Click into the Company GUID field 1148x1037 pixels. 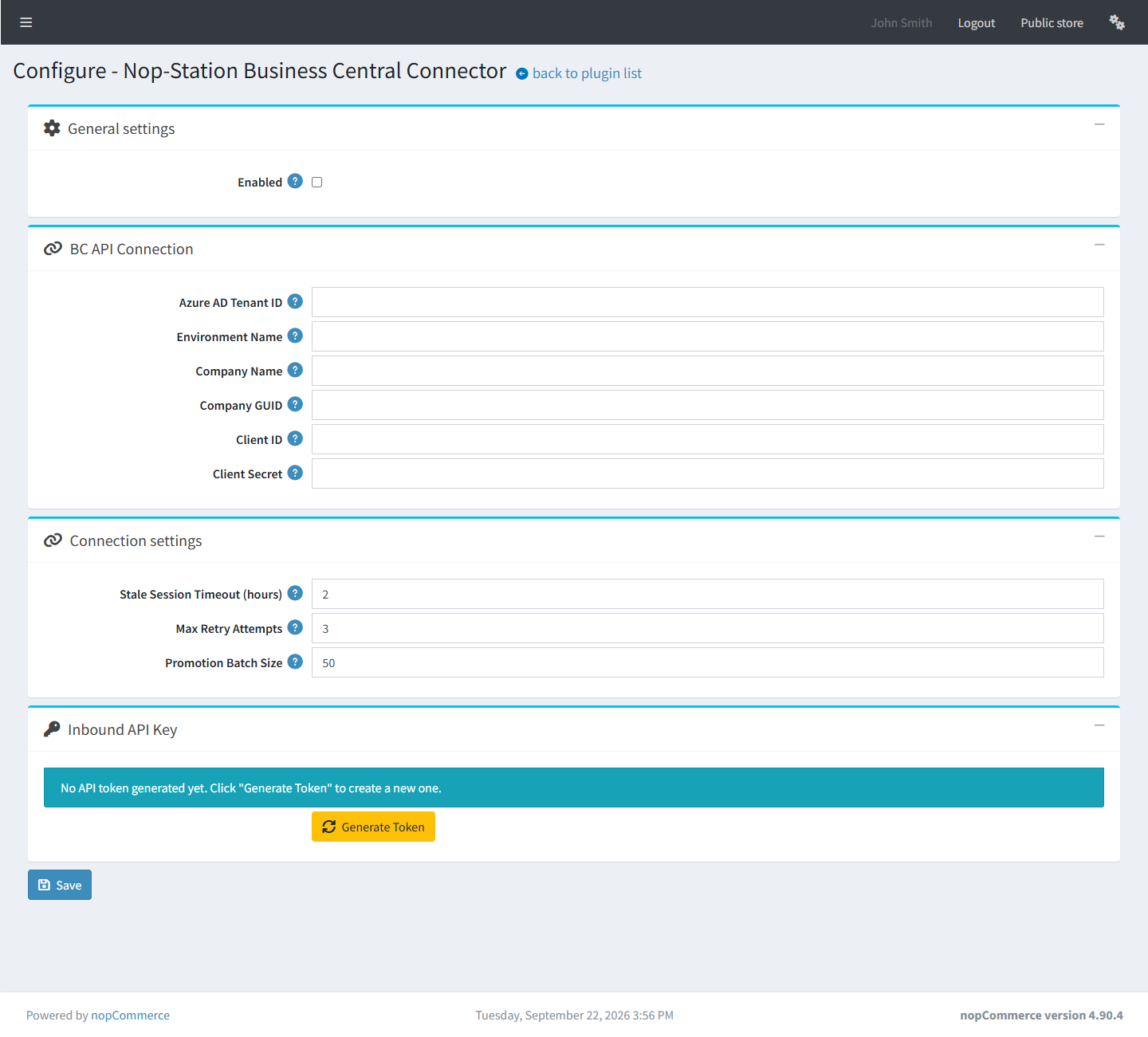[707, 405]
